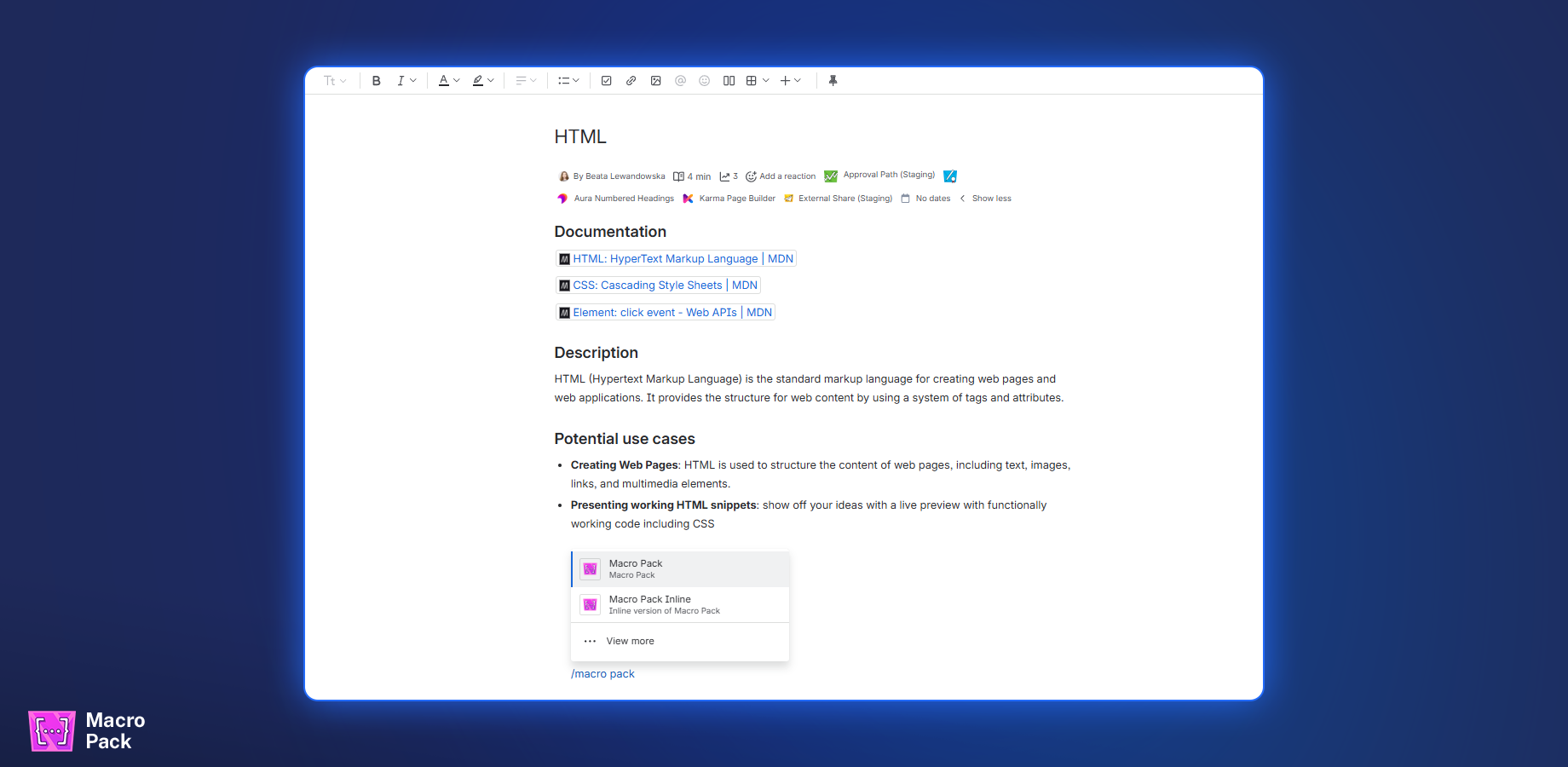Insert a column layout
The image size is (1568, 767).
[729, 81]
